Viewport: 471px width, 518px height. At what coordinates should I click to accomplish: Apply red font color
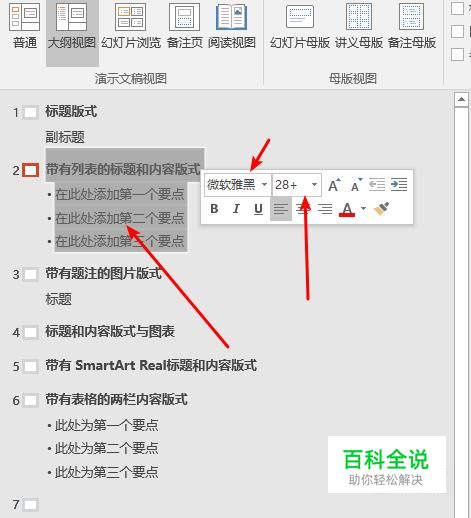(347, 209)
